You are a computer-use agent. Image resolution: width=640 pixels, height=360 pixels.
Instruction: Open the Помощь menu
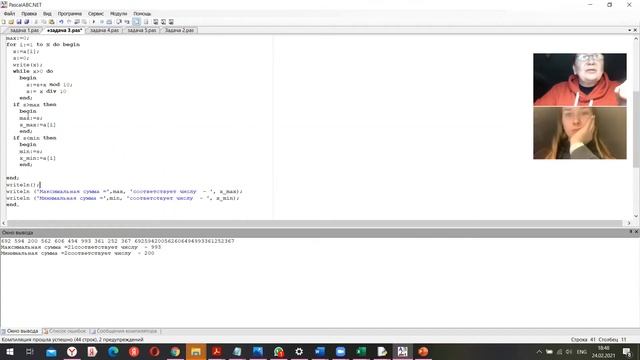coord(142,13)
